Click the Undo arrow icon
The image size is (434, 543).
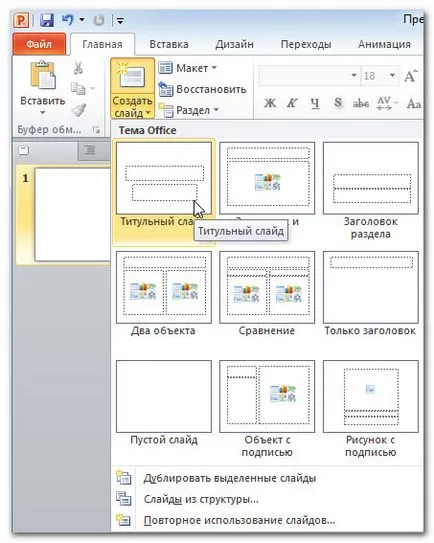[68, 20]
